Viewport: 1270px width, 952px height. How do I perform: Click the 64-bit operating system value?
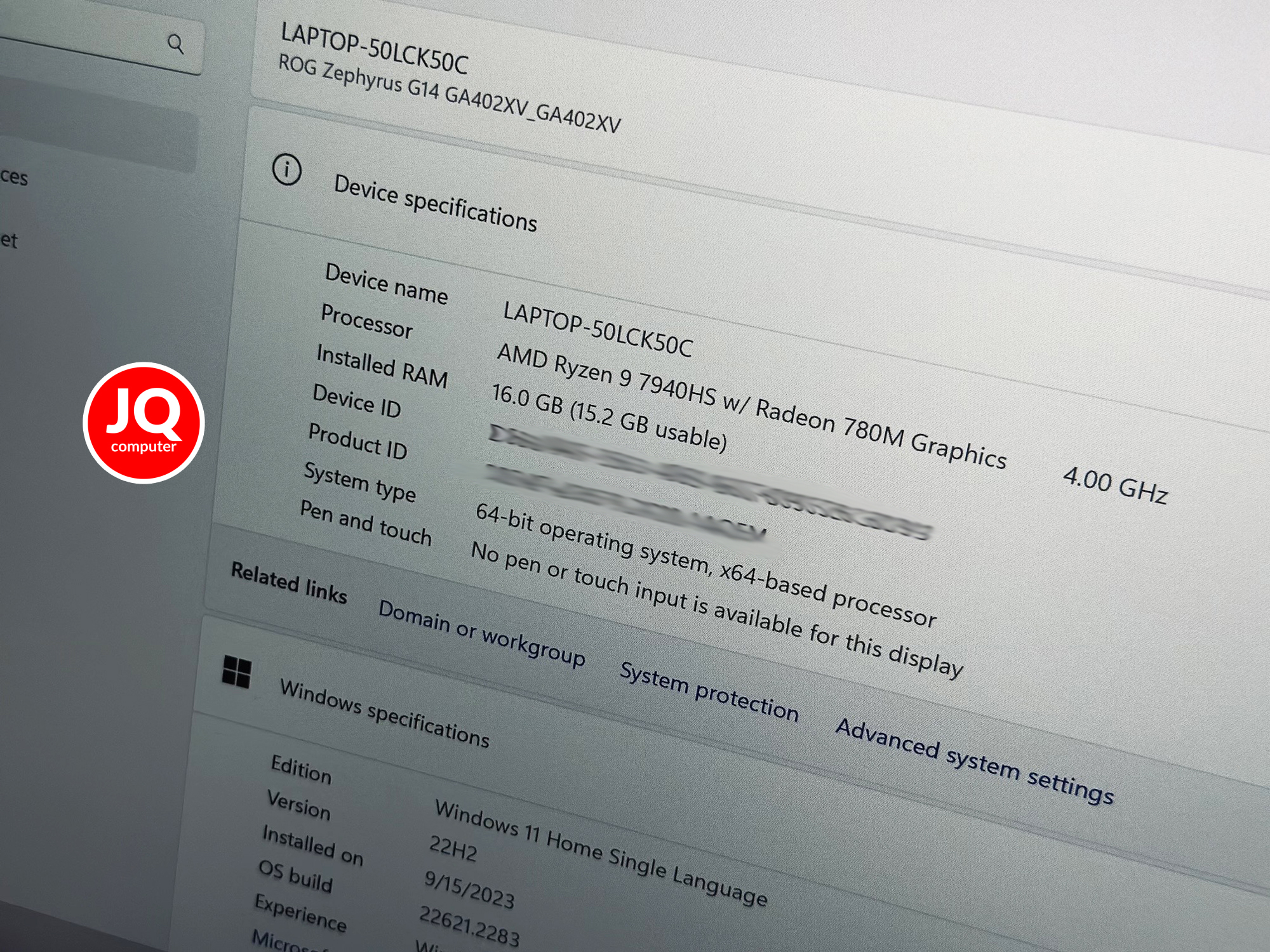pos(706,565)
